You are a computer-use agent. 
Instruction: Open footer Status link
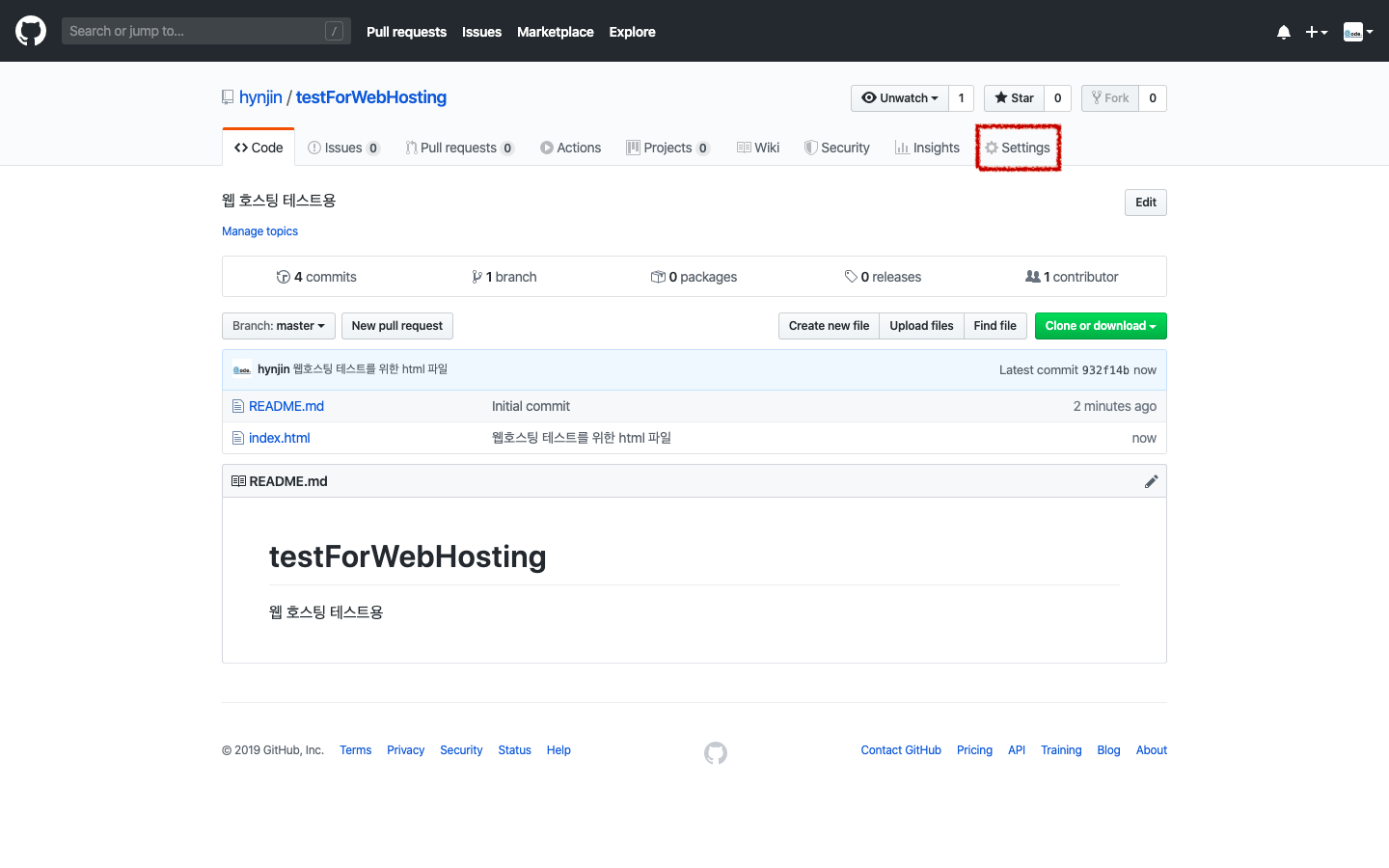514,750
